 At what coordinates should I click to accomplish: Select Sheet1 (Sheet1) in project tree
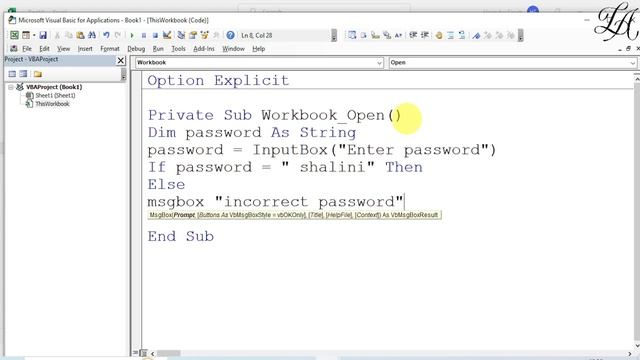[55, 96]
